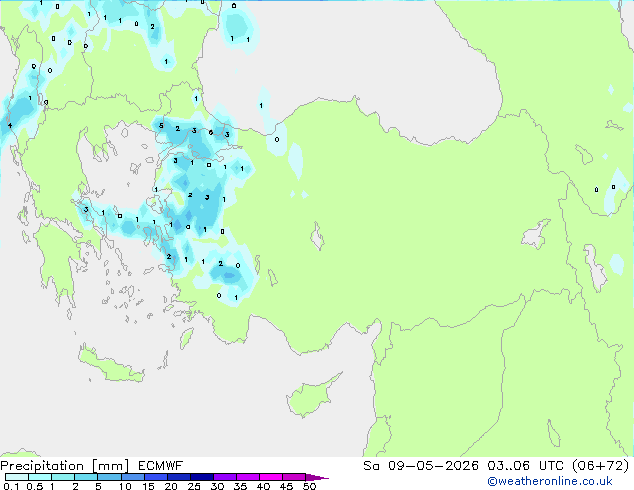Select the magenta swatch between 40 and 45
The width and height of the screenshot is (634, 490).
click(x=271, y=477)
